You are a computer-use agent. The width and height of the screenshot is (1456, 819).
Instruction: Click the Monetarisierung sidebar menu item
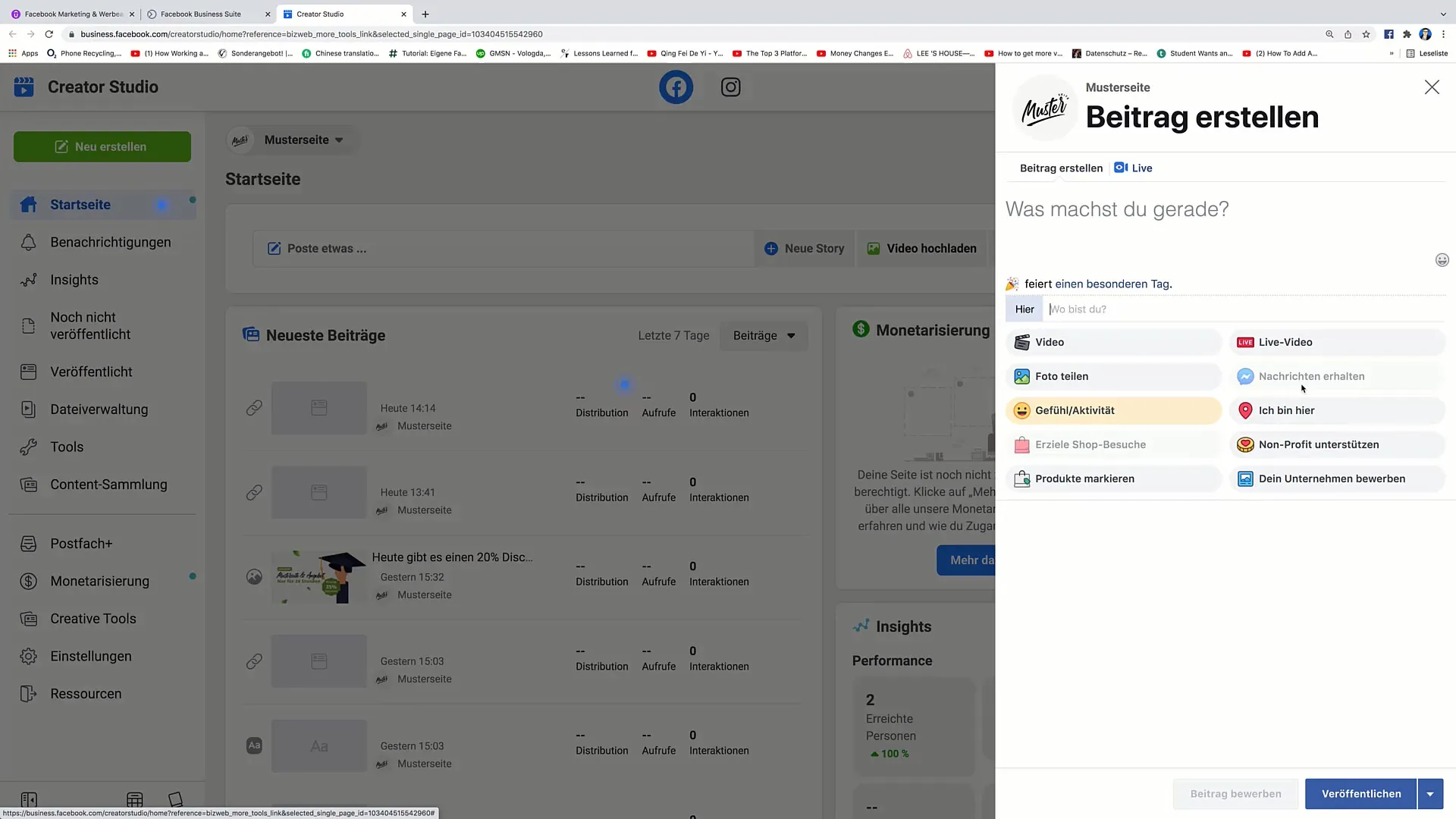99,581
